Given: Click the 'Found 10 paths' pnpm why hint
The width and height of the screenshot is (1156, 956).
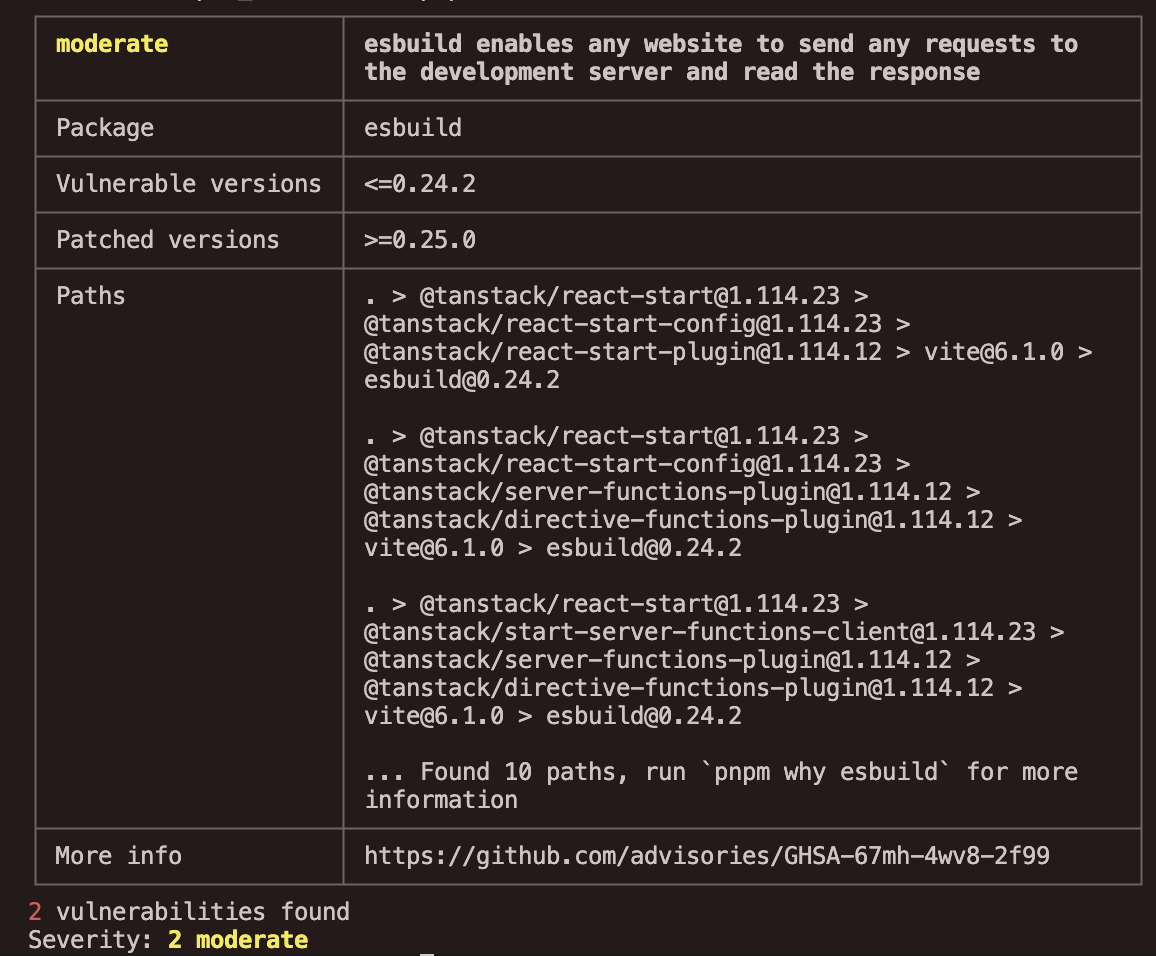Looking at the screenshot, I should tap(721, 786).
